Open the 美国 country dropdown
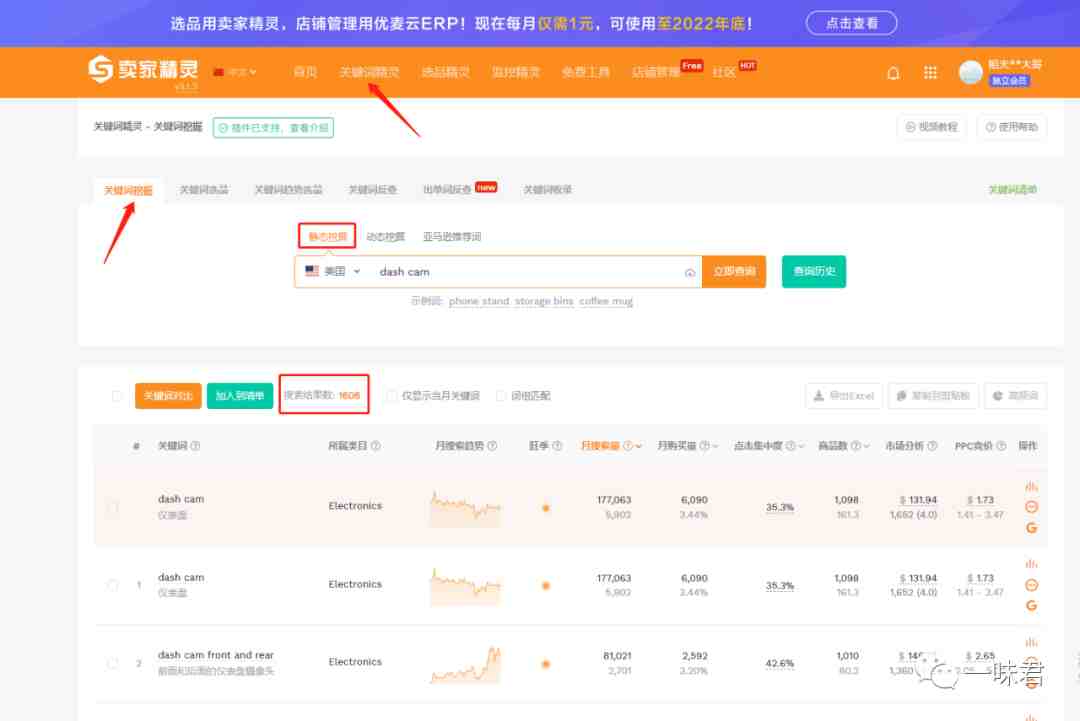The image size is (1080, 721). [x=334, y=271]
